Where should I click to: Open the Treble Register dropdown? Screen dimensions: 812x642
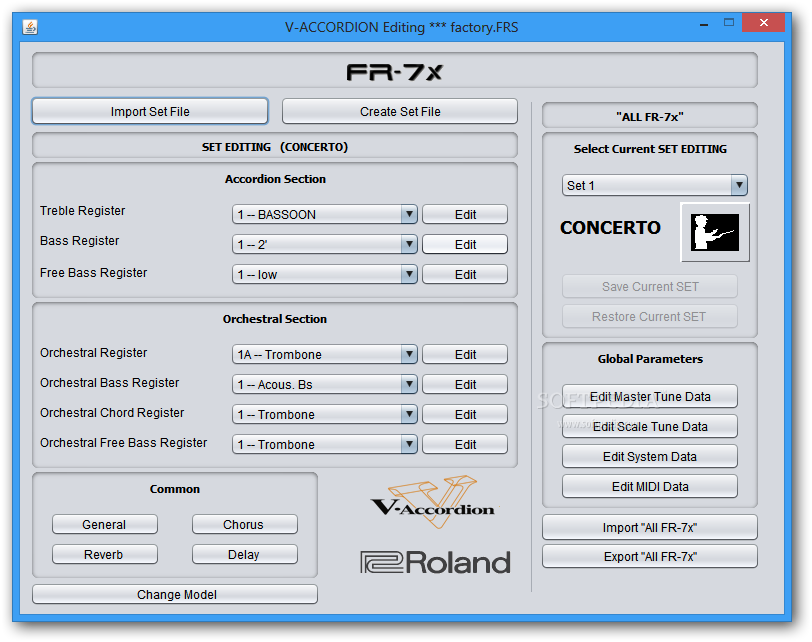point(324,214)
